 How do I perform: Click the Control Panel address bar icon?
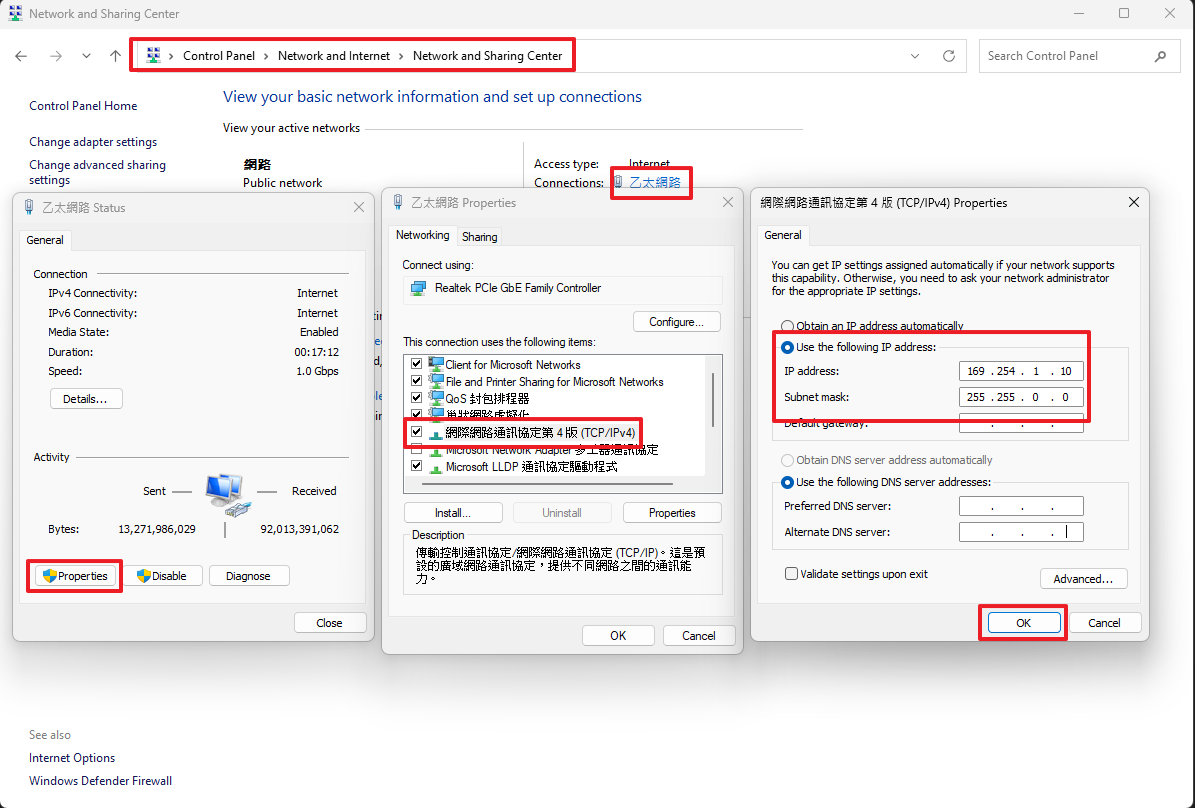153,56
